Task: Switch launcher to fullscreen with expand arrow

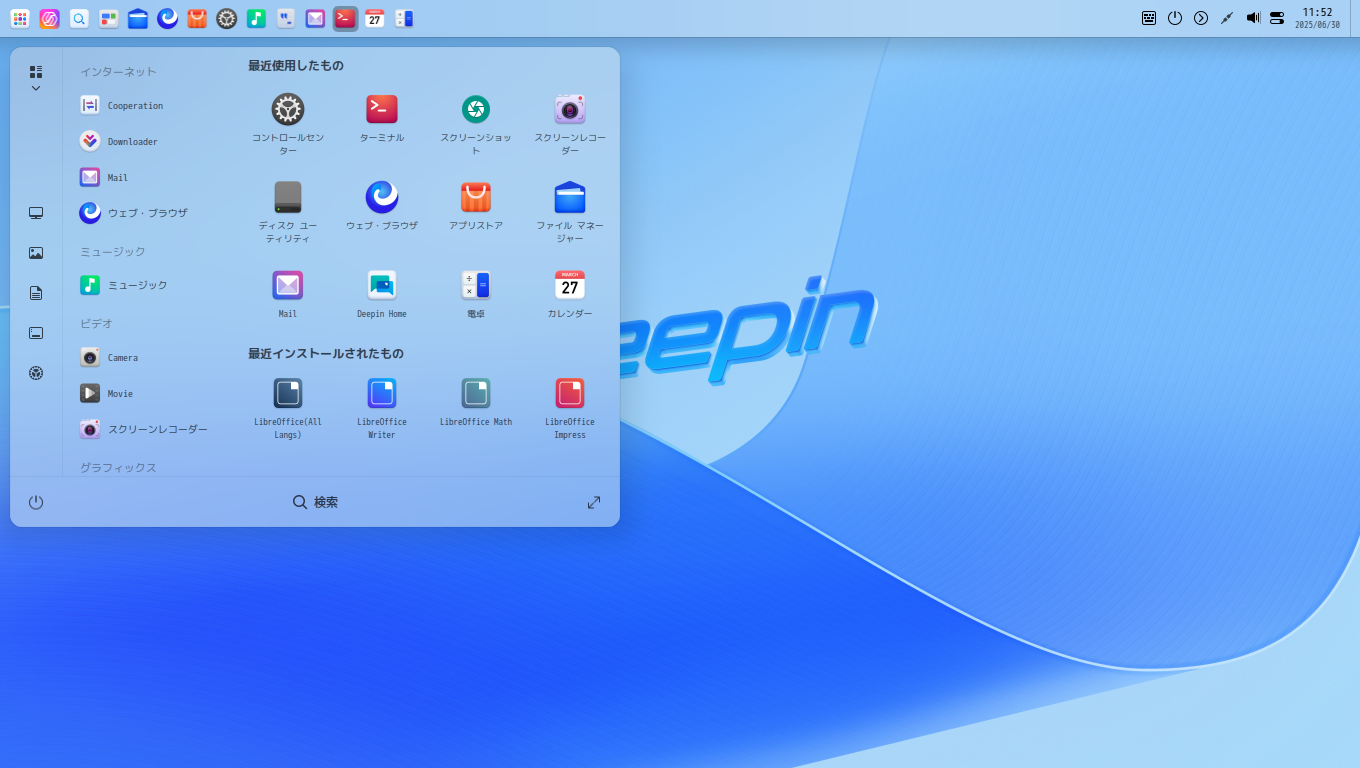Action: [593, 502]
